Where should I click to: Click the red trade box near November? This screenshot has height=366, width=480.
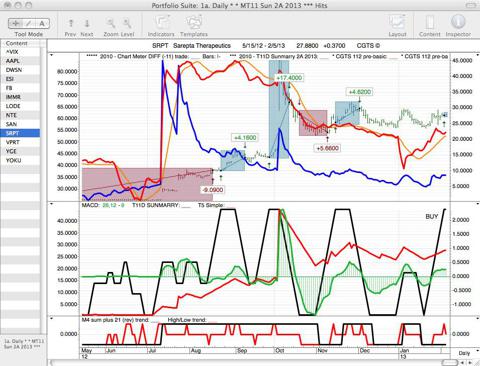[x=313, y=123]
